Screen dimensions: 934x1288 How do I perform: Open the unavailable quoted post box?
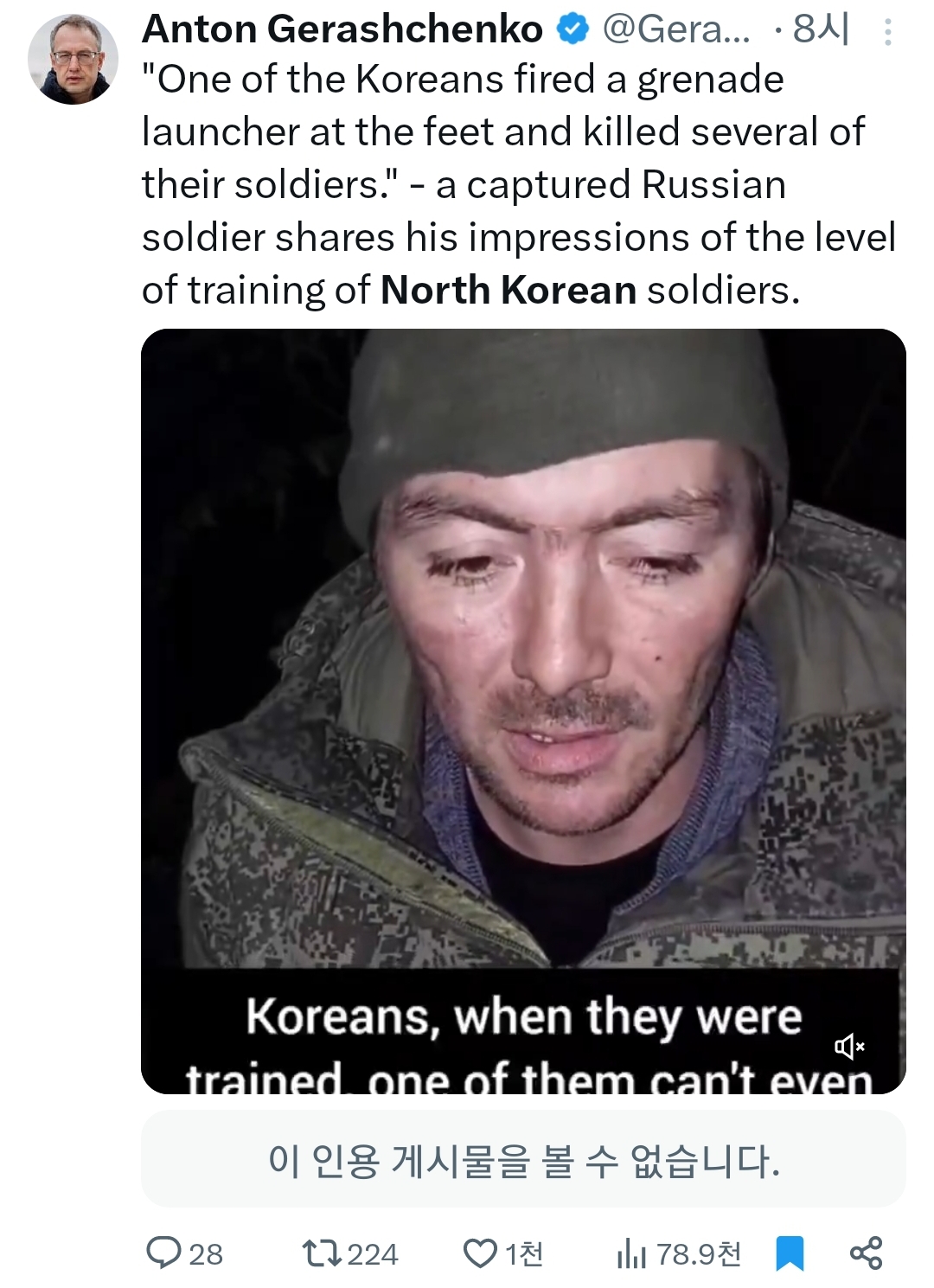pyautogui.click(x=523, y=1159)
